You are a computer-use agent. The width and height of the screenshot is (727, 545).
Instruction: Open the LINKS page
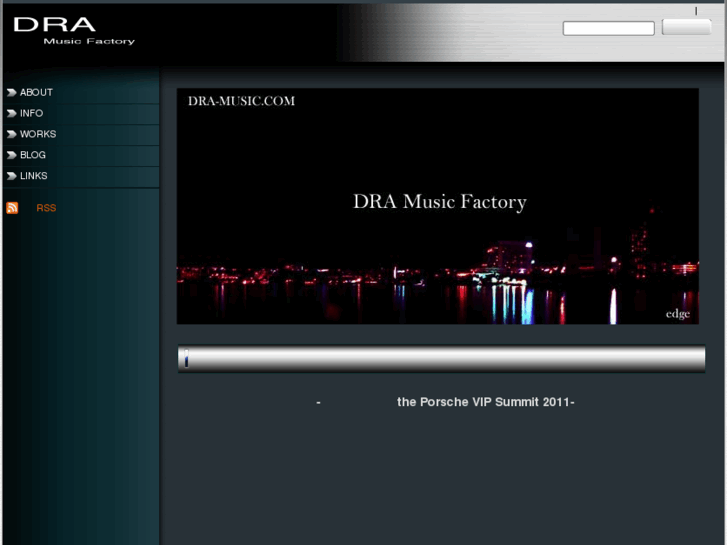[33, 176]
